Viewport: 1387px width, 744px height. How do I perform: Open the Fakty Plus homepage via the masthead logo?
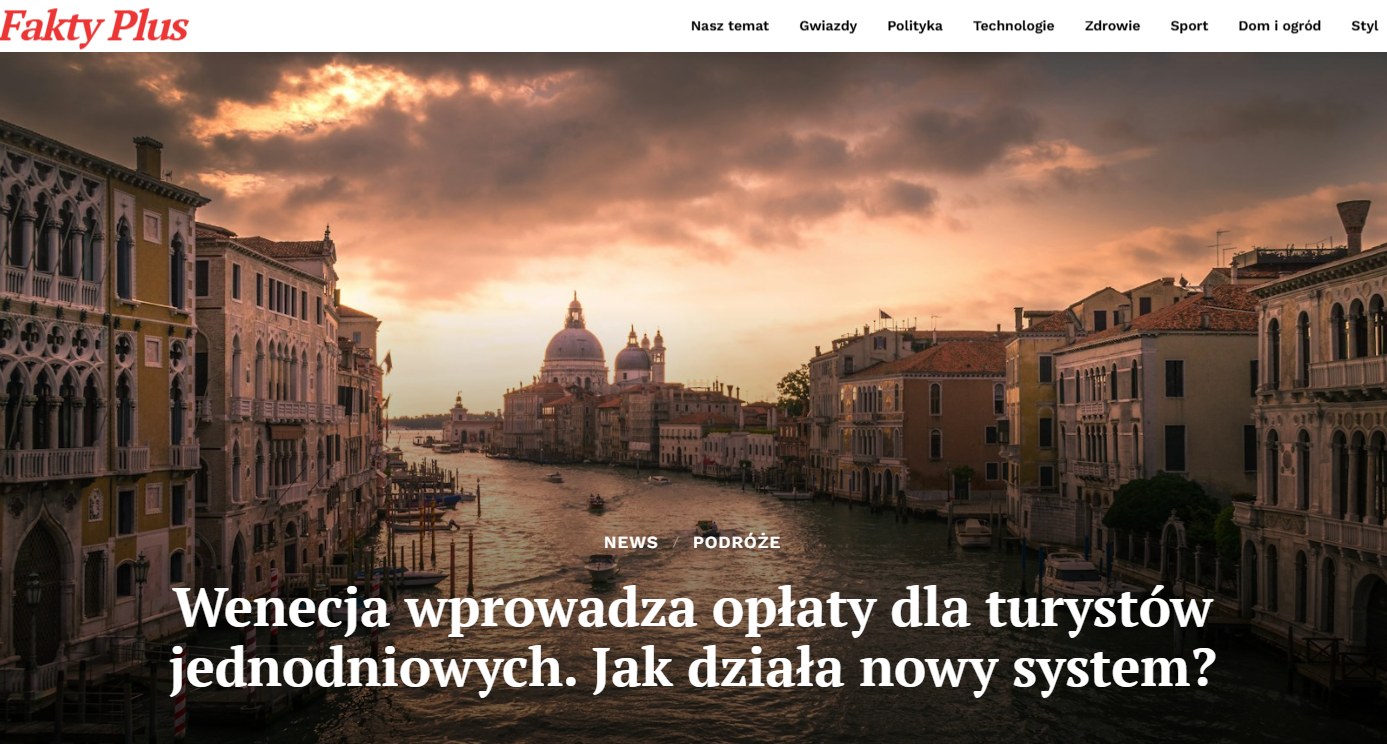coord(95,25)
